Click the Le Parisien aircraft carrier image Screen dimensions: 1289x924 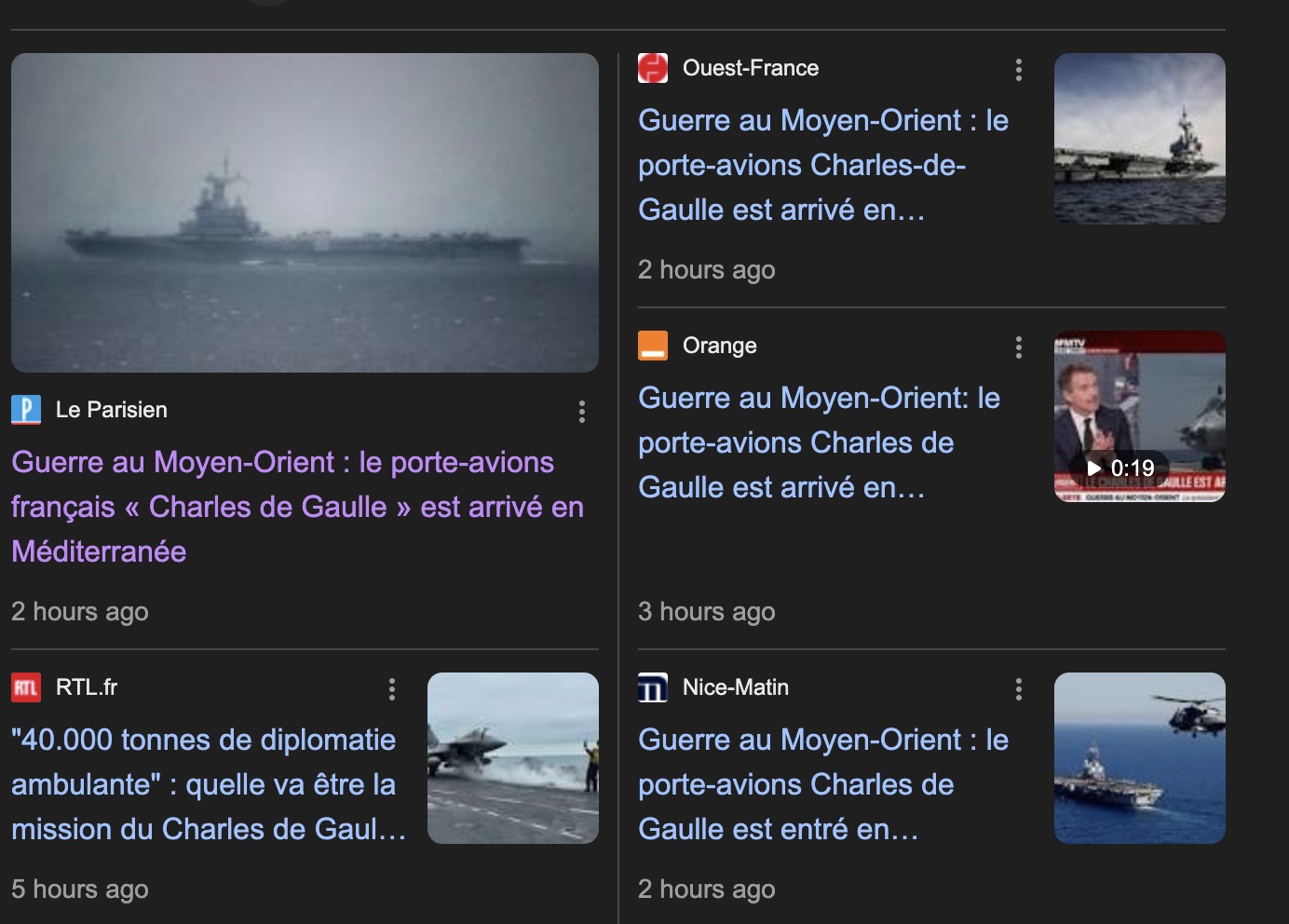305,212
